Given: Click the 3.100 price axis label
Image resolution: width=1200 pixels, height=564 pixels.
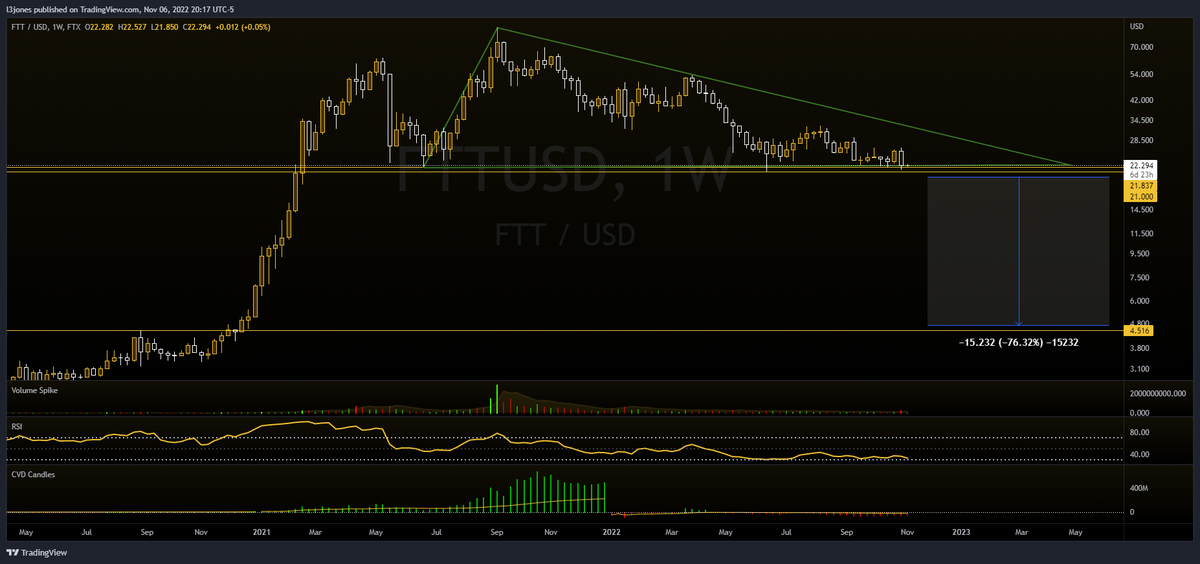Looking at the screenshot, I should pyautogui.click(x=1139, y=370).
